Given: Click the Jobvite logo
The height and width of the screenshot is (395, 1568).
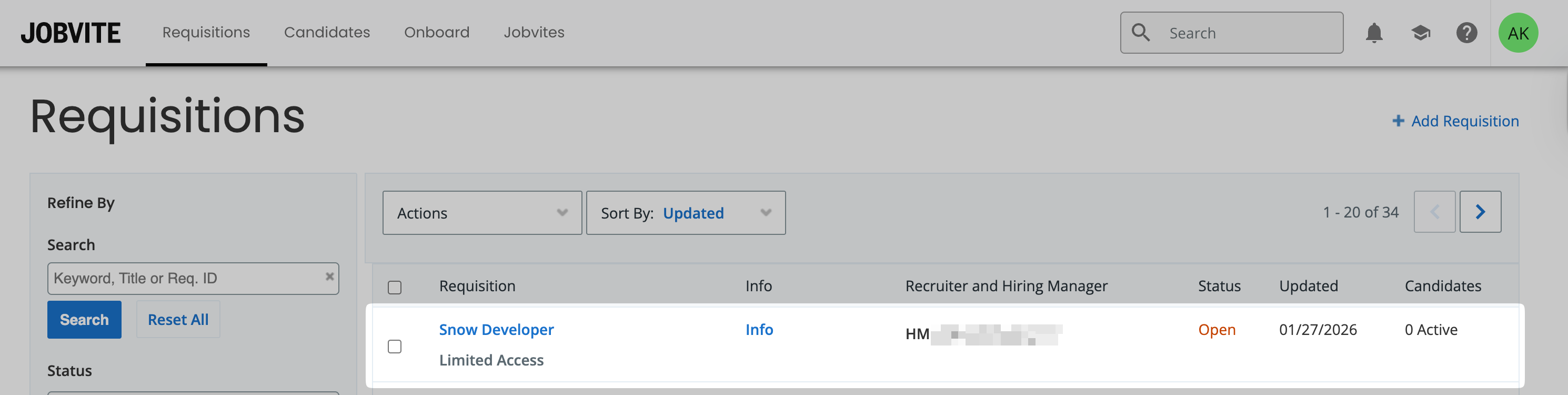Looking at the screenshot, I should pyautogui.click(x=71, y=33).
